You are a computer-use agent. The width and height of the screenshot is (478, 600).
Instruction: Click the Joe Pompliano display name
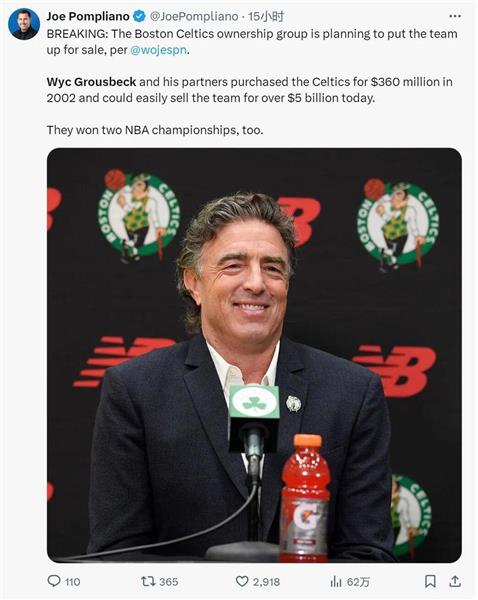tap(88, 16)
